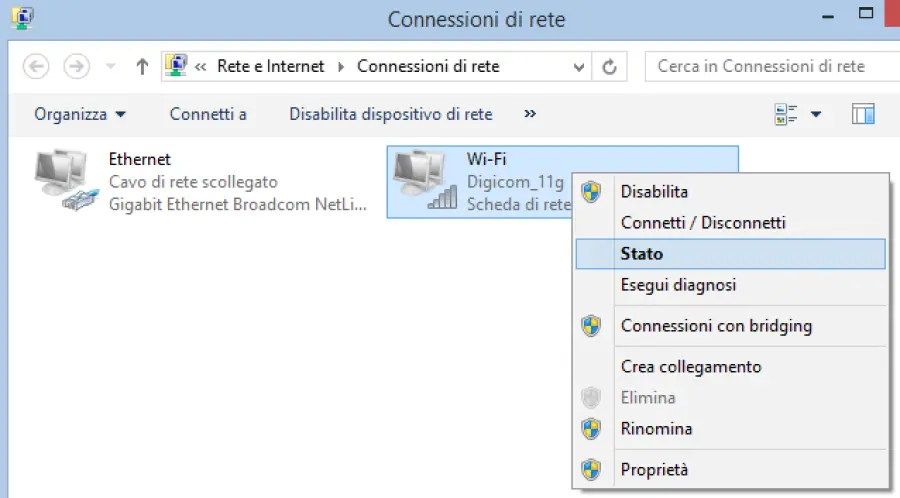Choose Disabilita in context menu

730,192
